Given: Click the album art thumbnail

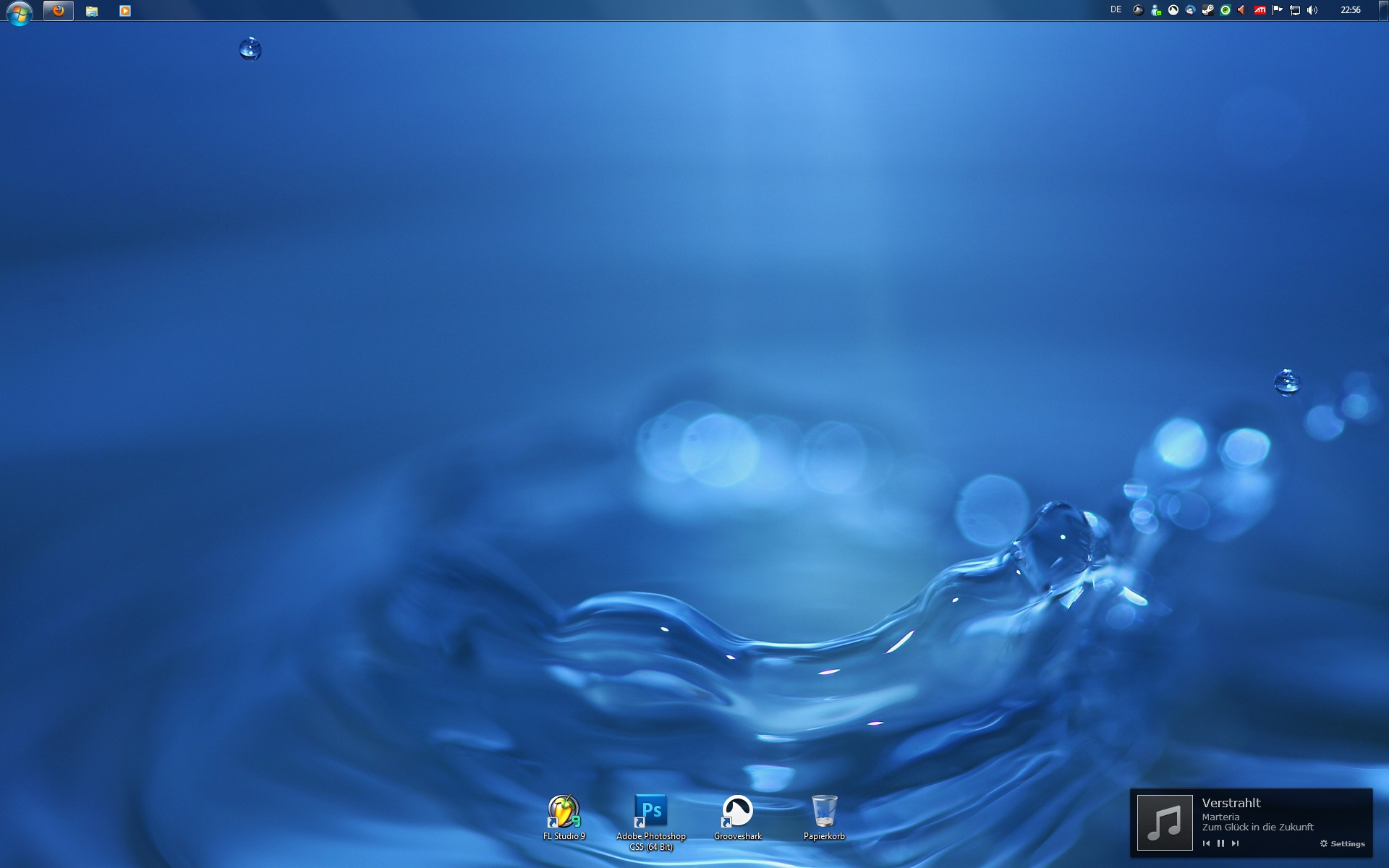Looking at the screenshot, I should click(x=1165, y=822).
